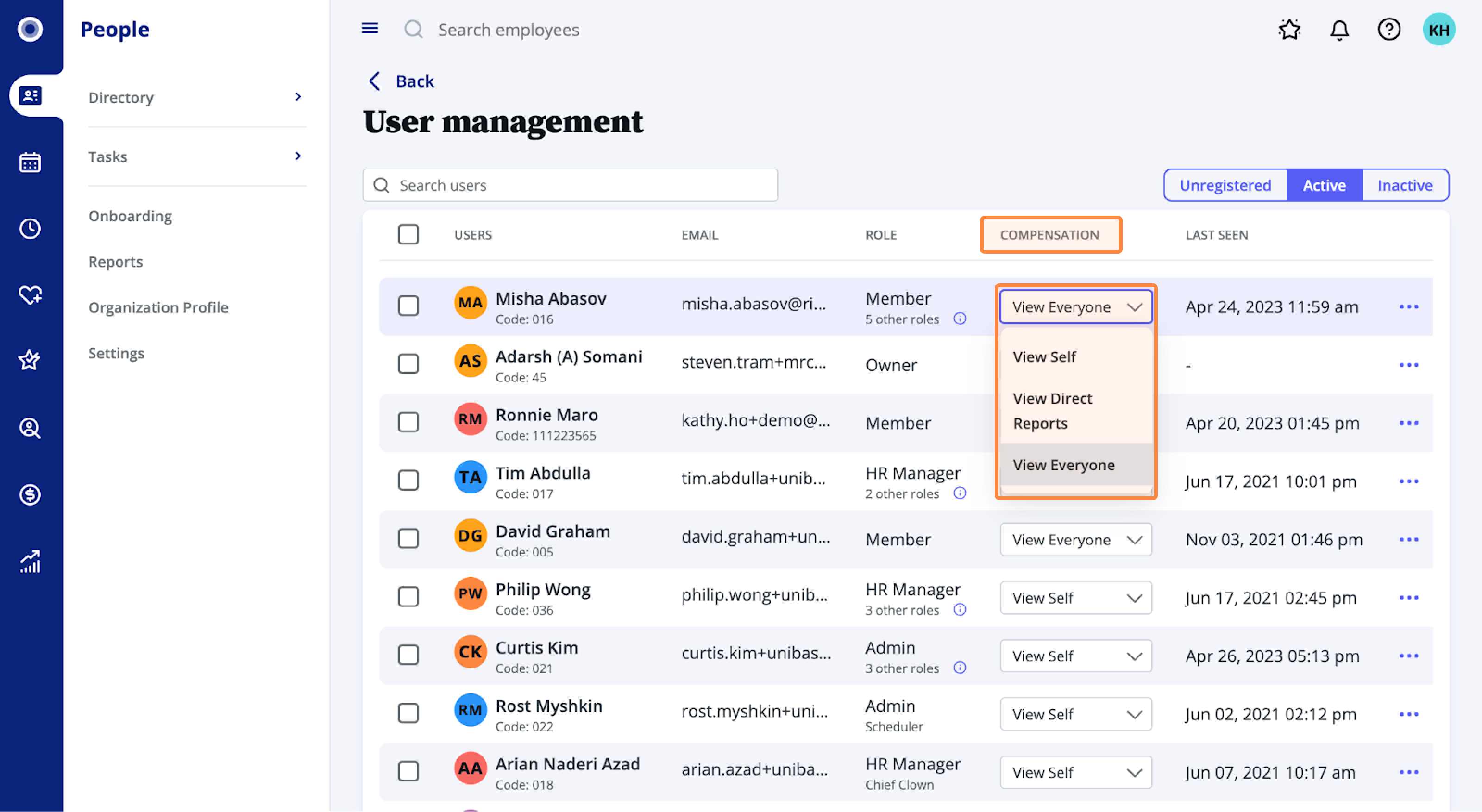The height and width of the screenshot is (812, 1482).
Task: Open more options for Rost Myshkin
Action: click(1409, 714)
